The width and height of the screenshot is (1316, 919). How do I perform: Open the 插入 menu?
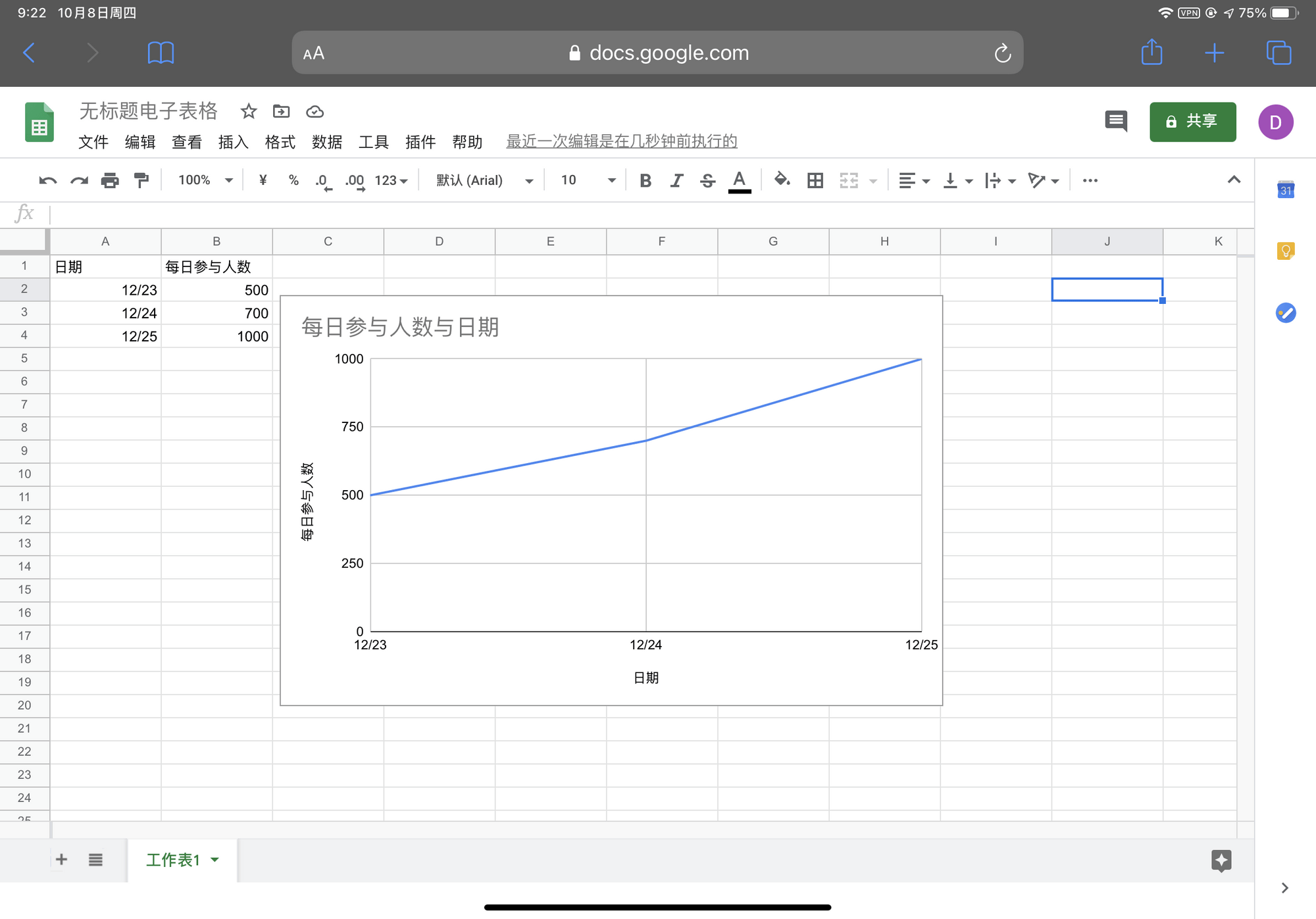[233, 141]
